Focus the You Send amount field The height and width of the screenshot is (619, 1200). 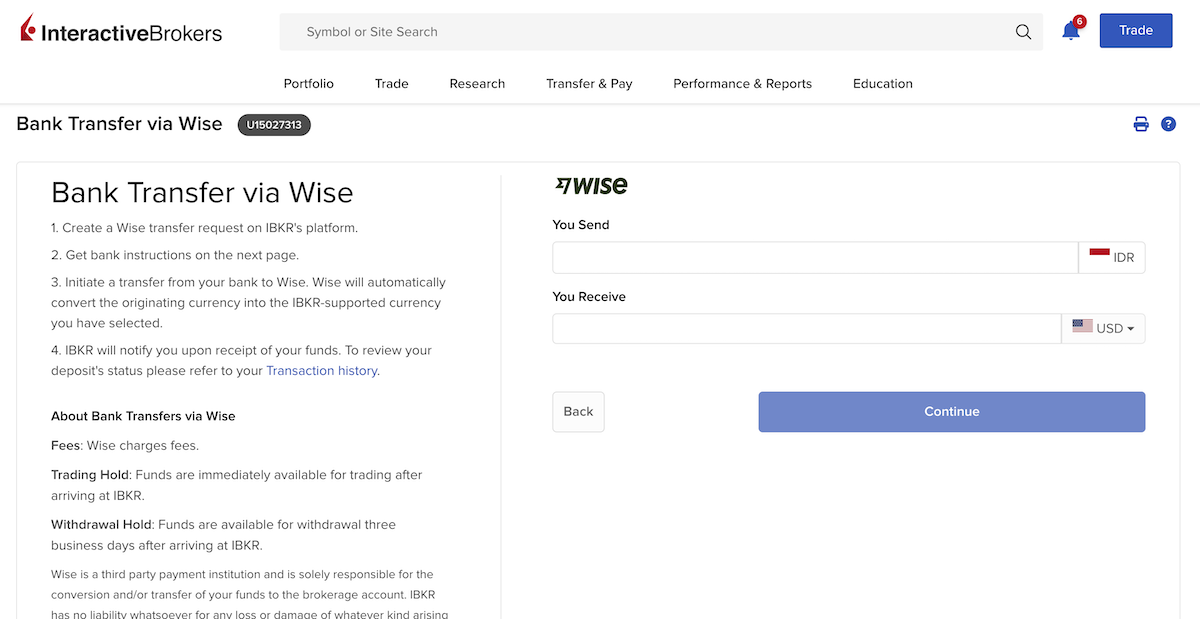815,258
